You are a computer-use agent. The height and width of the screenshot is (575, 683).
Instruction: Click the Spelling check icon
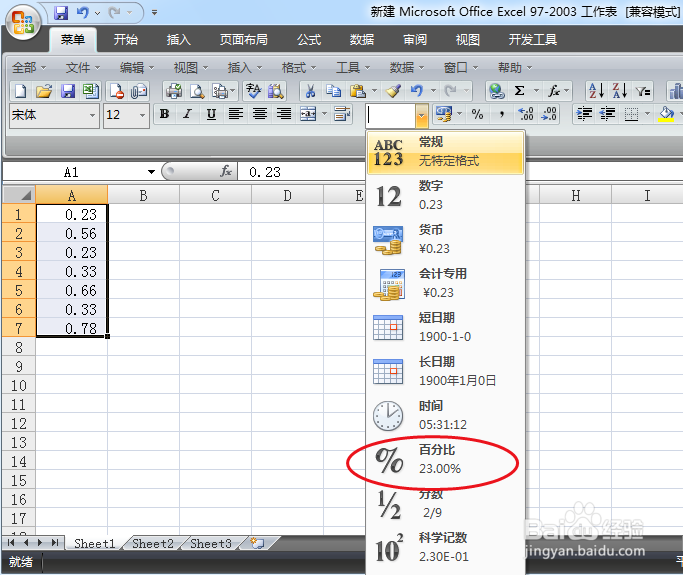tap(253, 91)
